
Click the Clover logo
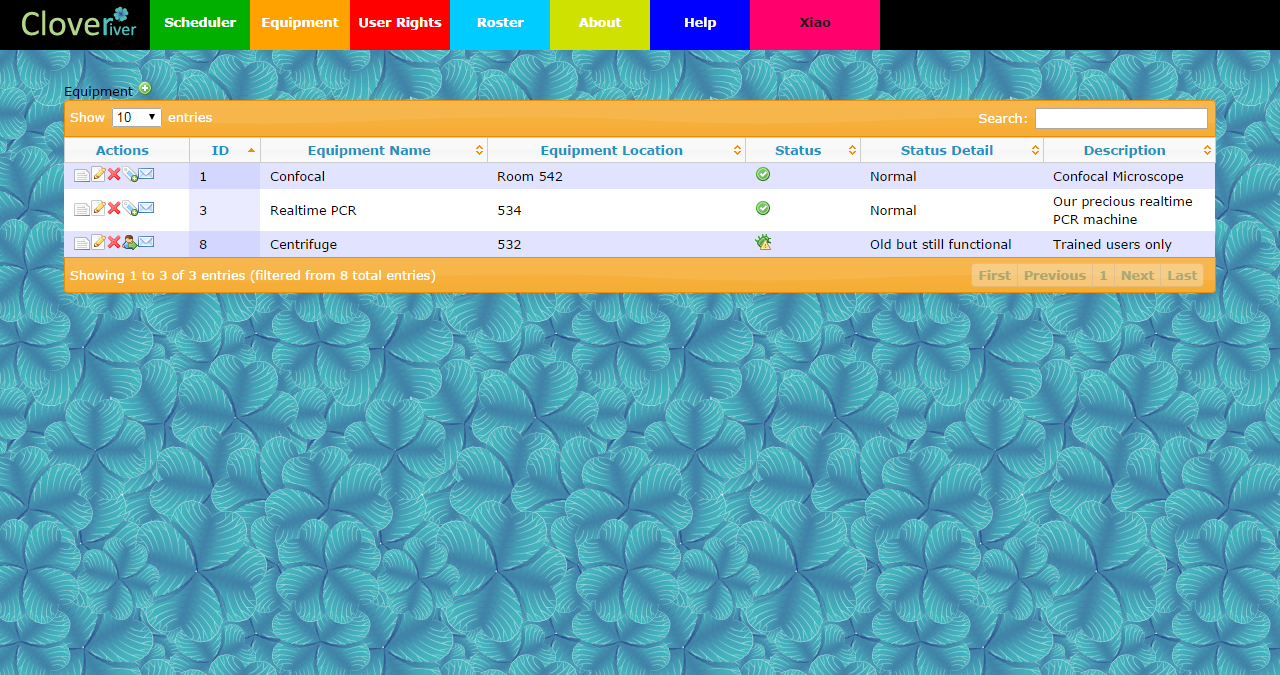(x=78, y=24)
